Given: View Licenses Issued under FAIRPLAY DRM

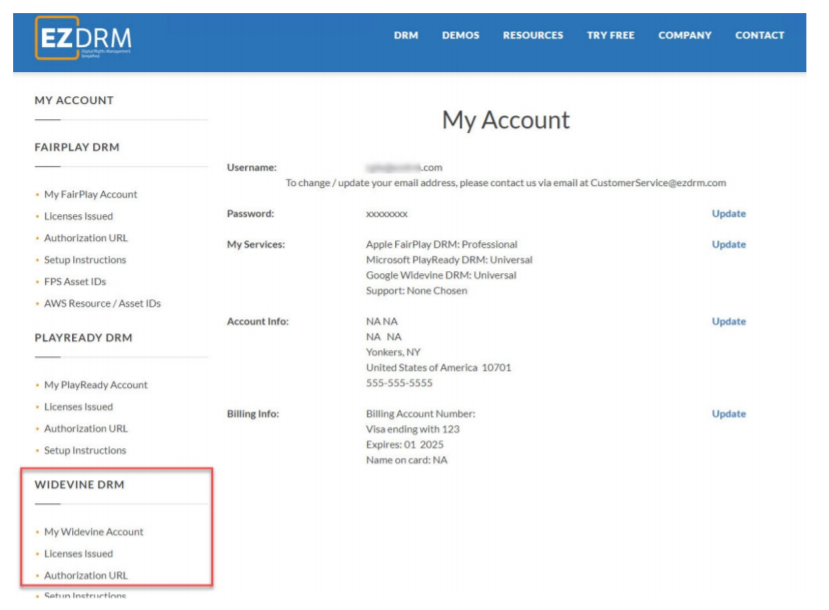Looking at the screenshot, I should pyautogui.click(x=79, y=216).
